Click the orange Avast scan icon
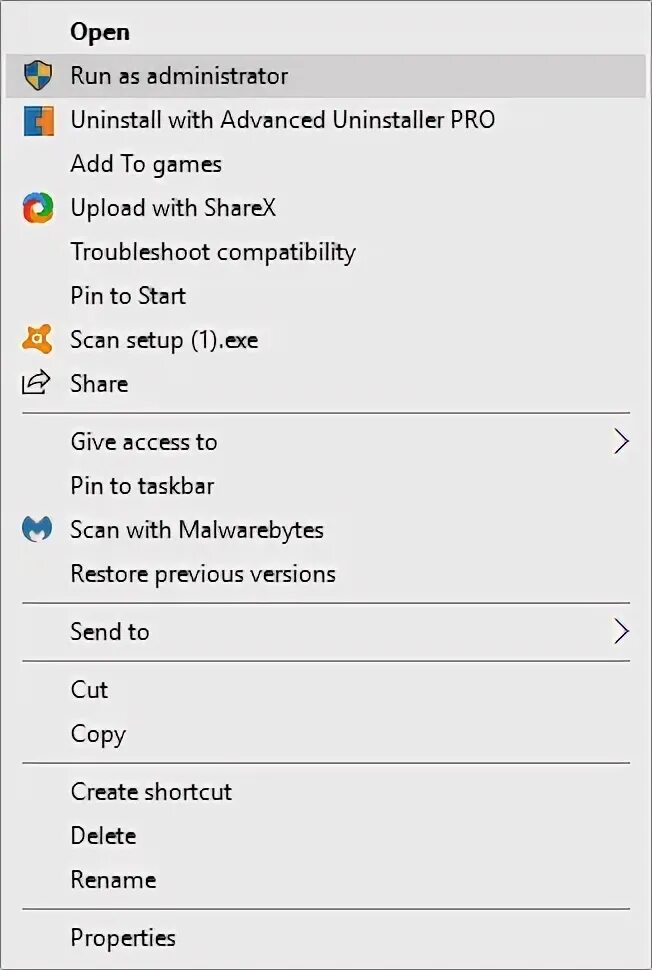 point(37,339)
